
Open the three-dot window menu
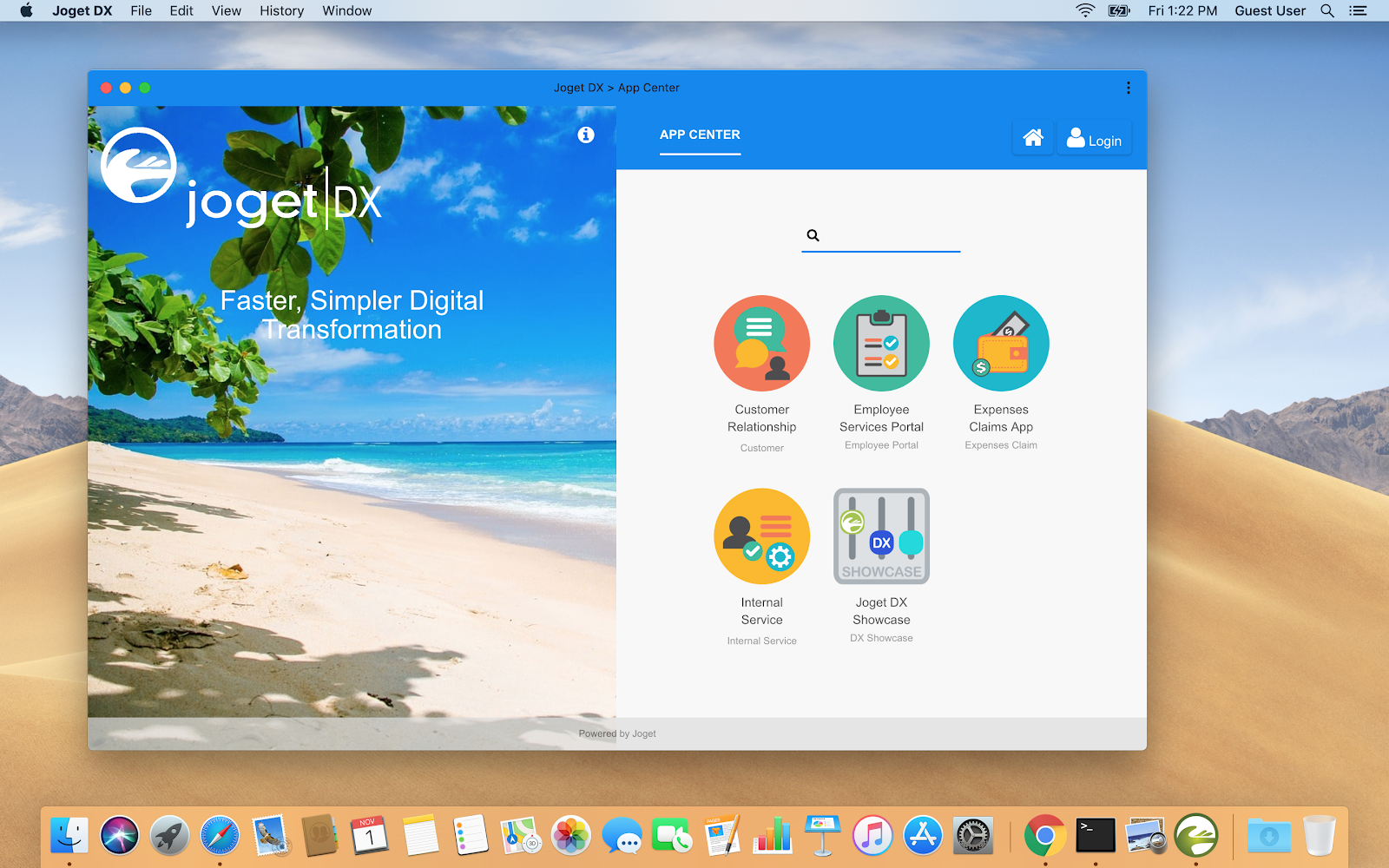tap(1128, 88)
